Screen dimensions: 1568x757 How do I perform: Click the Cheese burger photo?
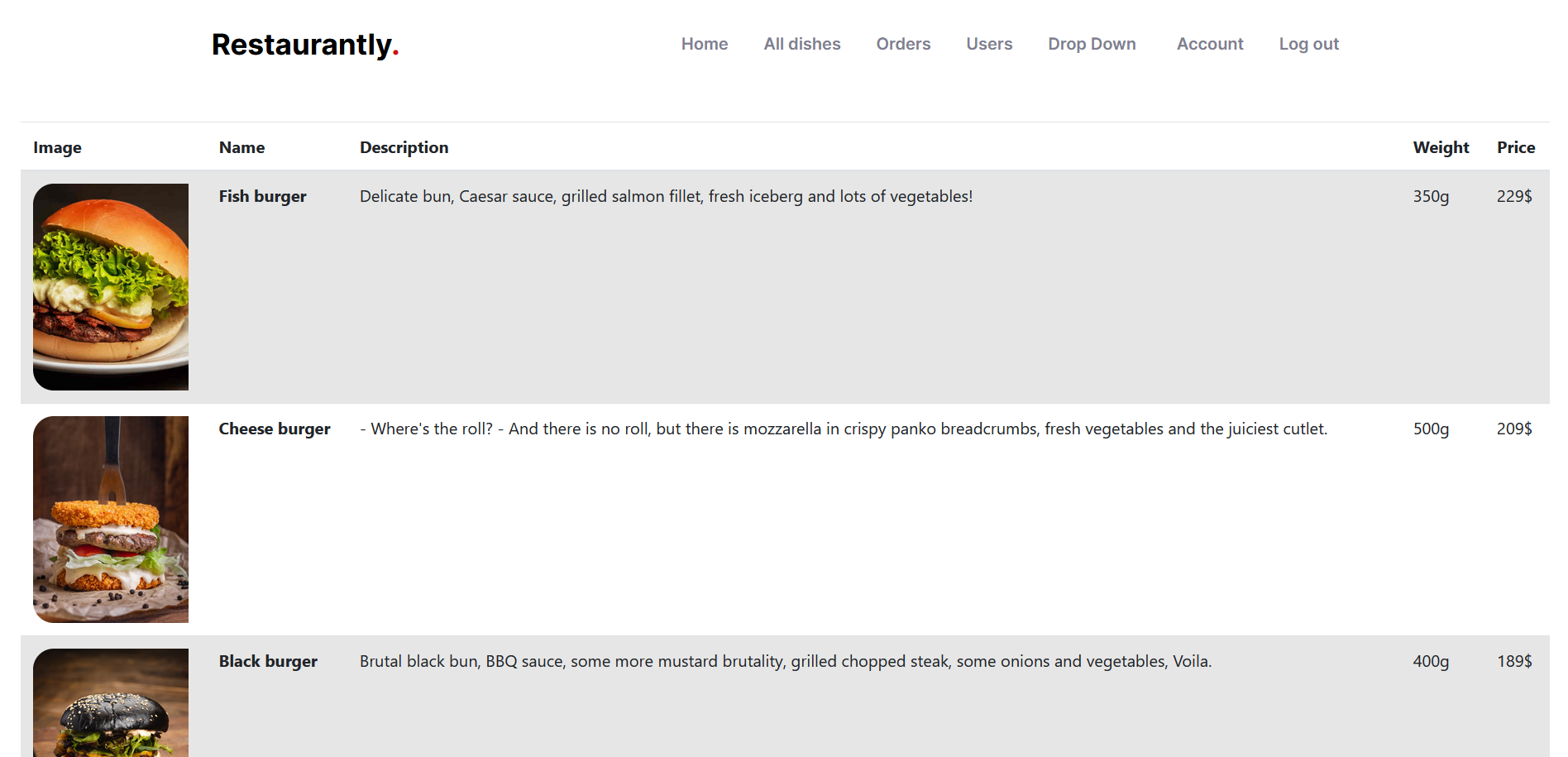(x=111, y=520)
